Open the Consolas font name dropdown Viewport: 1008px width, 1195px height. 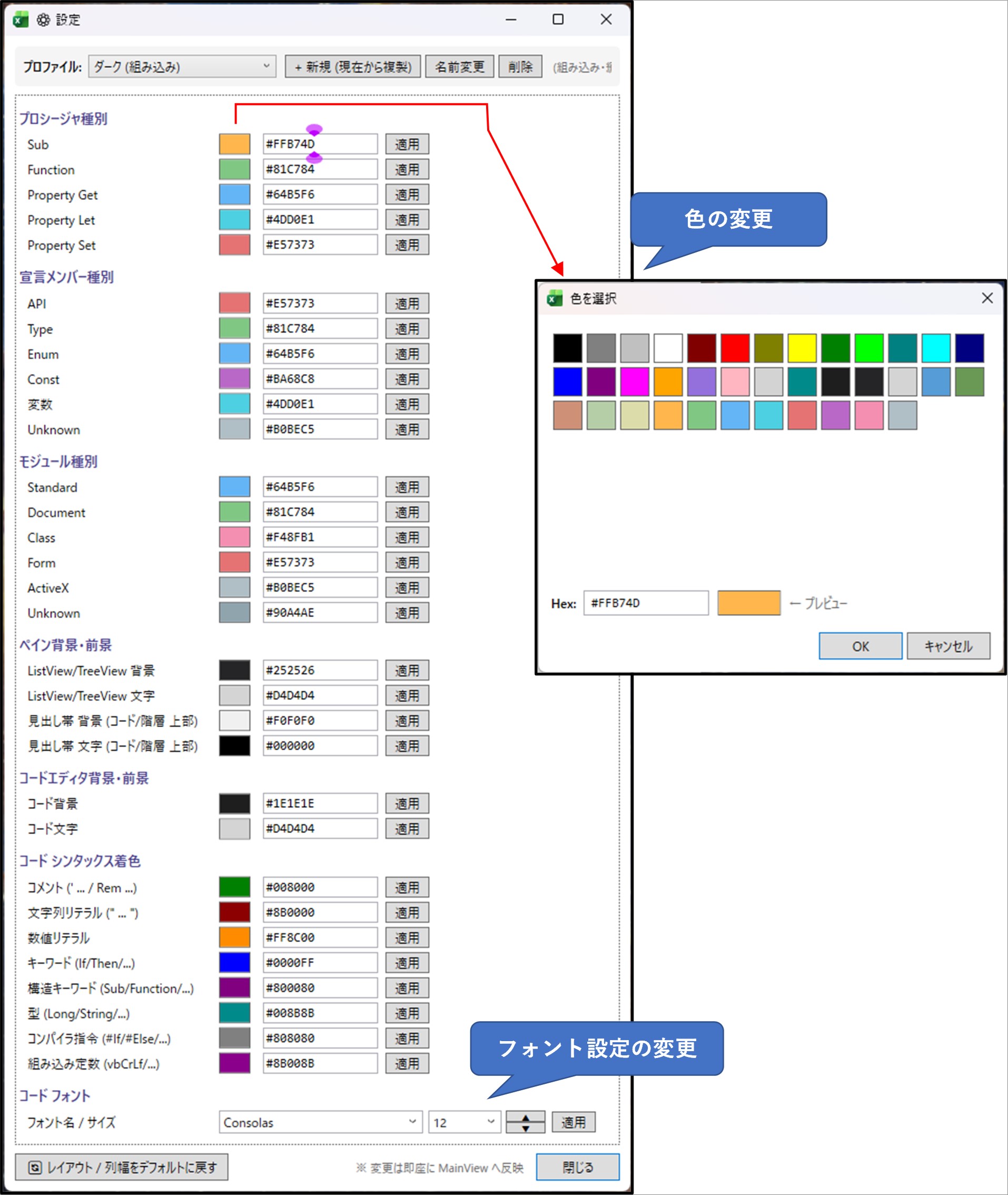click(x=321, y=1122)
